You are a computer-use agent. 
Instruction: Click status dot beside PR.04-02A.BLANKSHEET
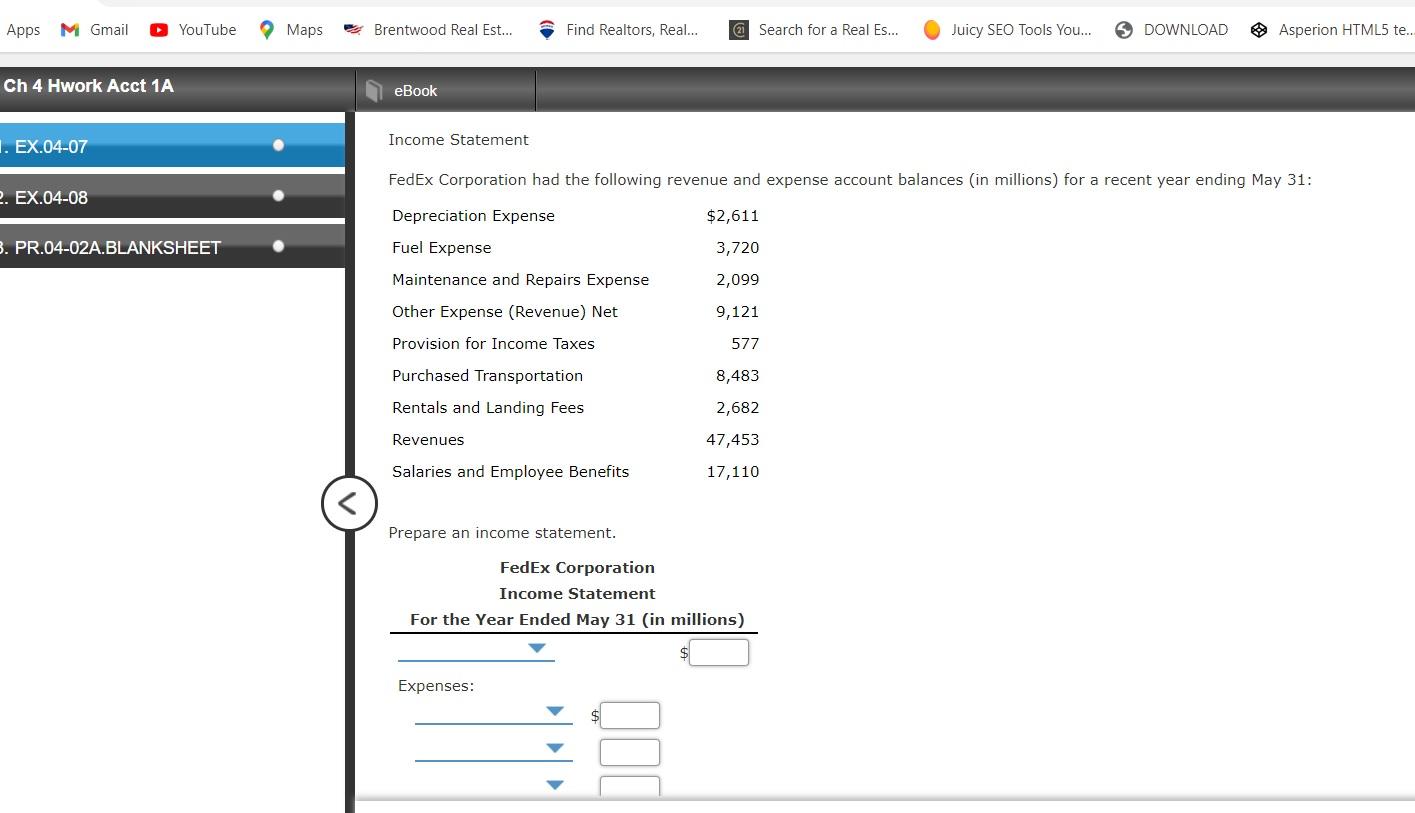pos(278,245)
